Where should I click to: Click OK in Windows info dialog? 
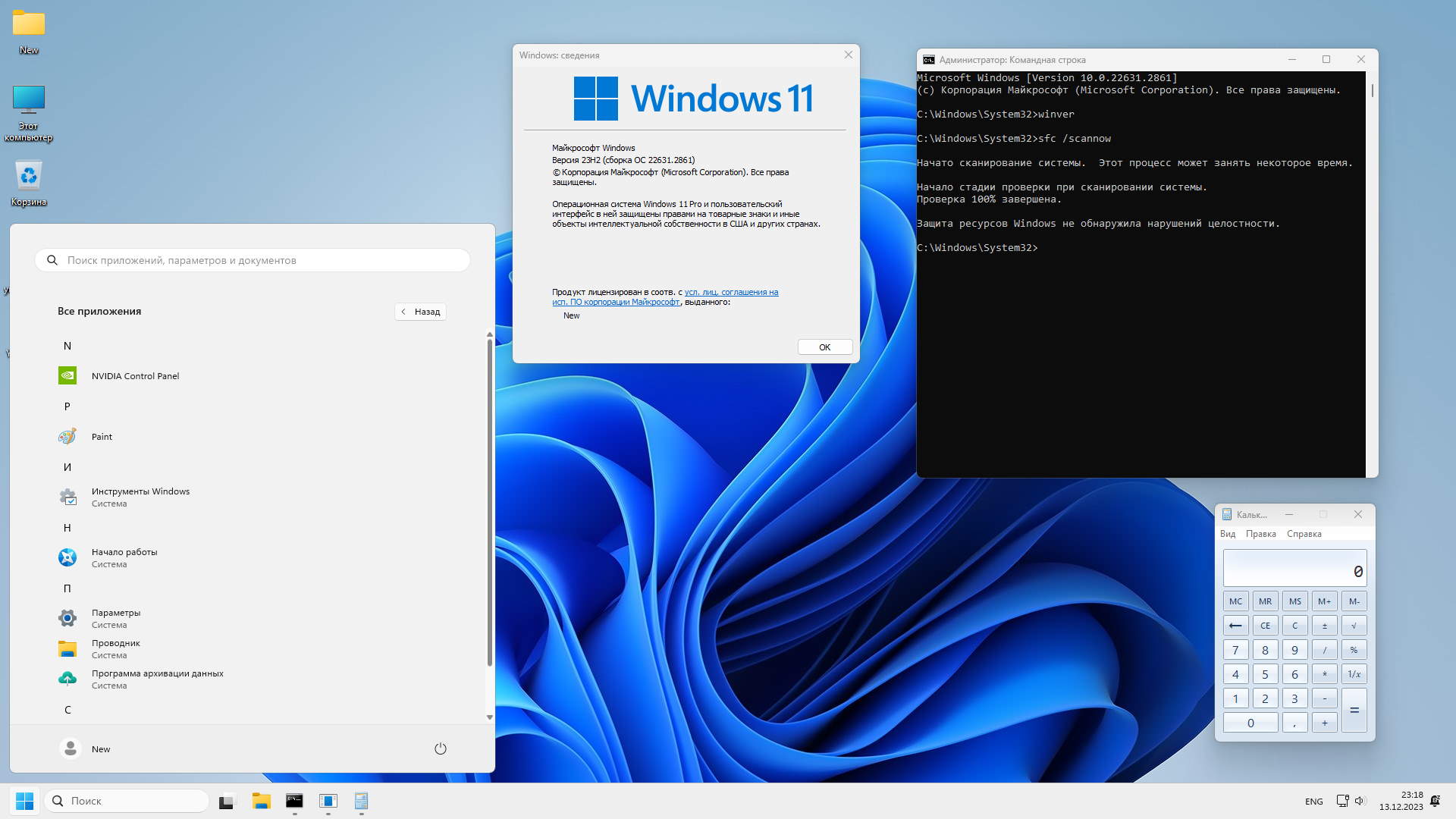tap(824, 347)
